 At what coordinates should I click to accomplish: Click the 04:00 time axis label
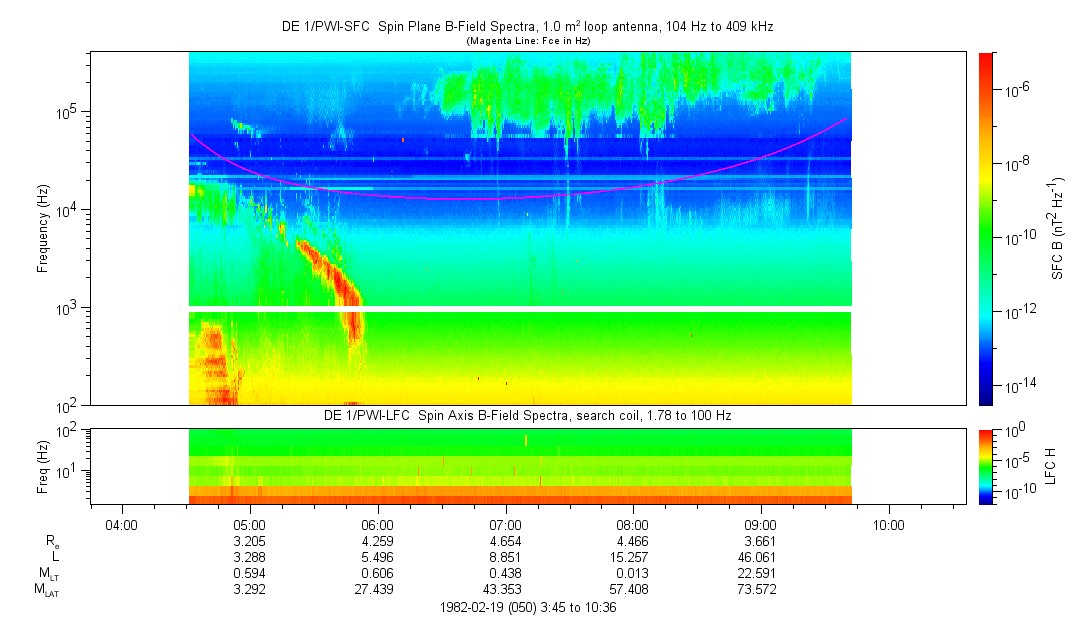tap(122, 525)
